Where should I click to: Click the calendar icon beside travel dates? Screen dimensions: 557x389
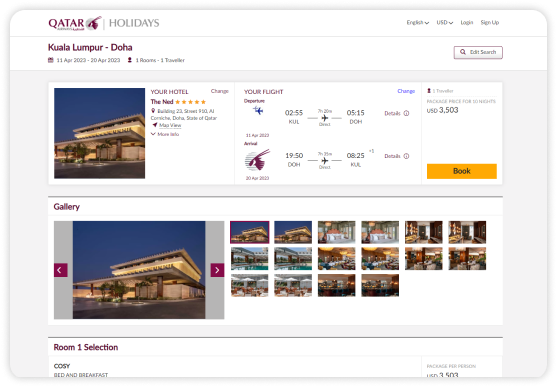(51, 60)
